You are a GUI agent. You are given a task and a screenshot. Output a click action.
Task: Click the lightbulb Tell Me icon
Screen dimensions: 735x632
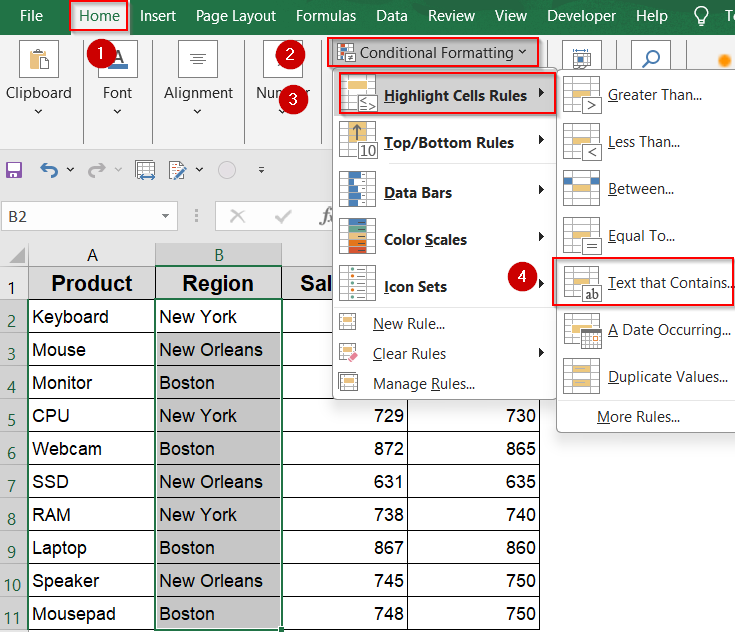tap(701, 16)
